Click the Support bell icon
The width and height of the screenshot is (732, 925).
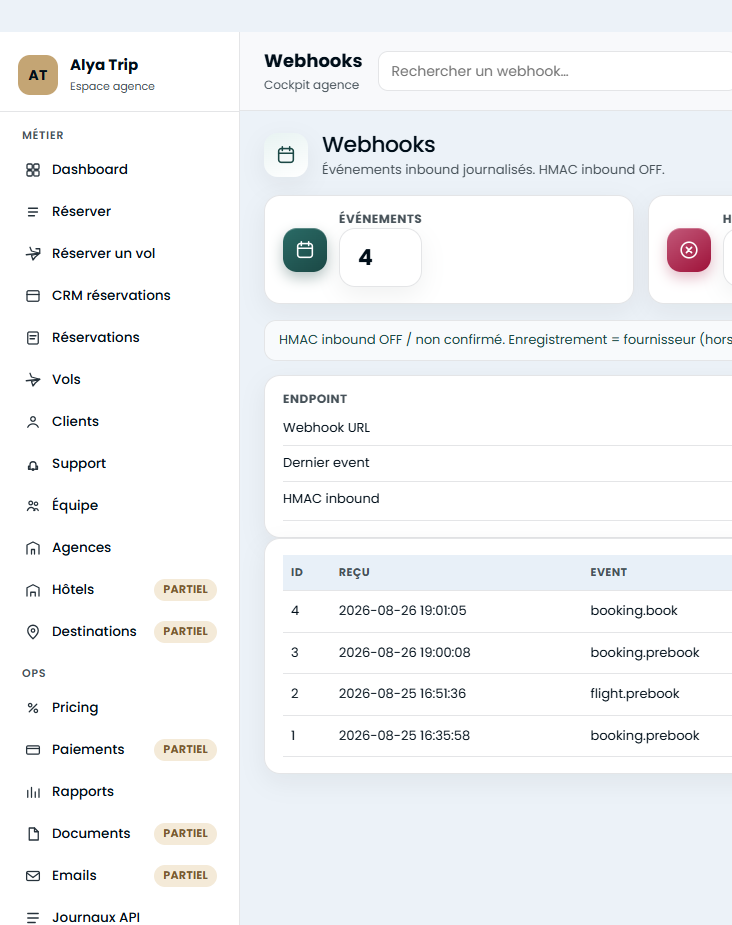coord(33,464)
